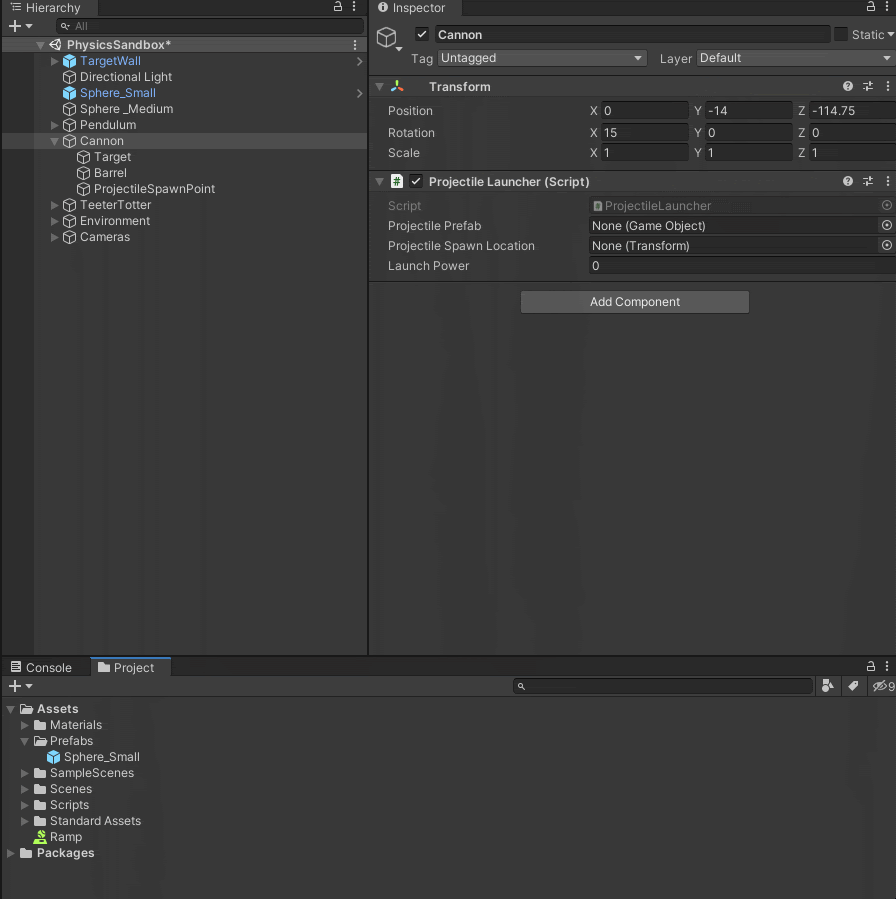Viewport: 896px width, 899px height.
Task: Open Projectile Launcher preset settings icon
Action: click(868, 182)
